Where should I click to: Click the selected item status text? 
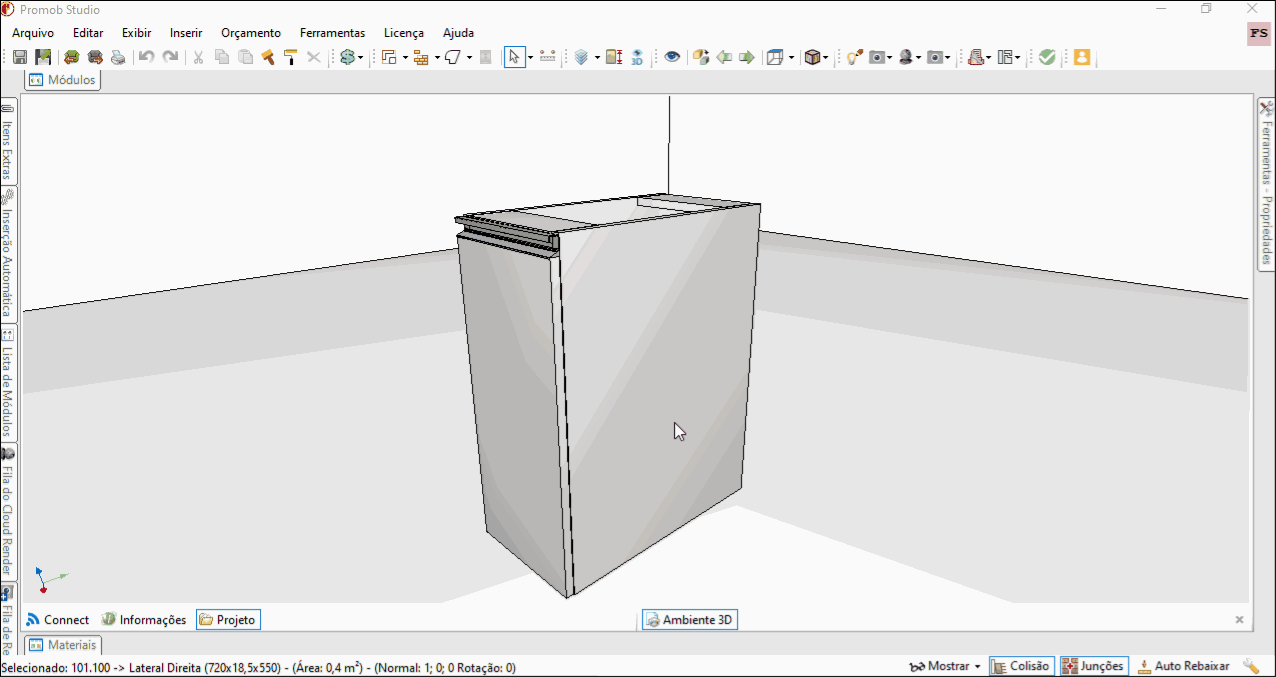point(258,668)
